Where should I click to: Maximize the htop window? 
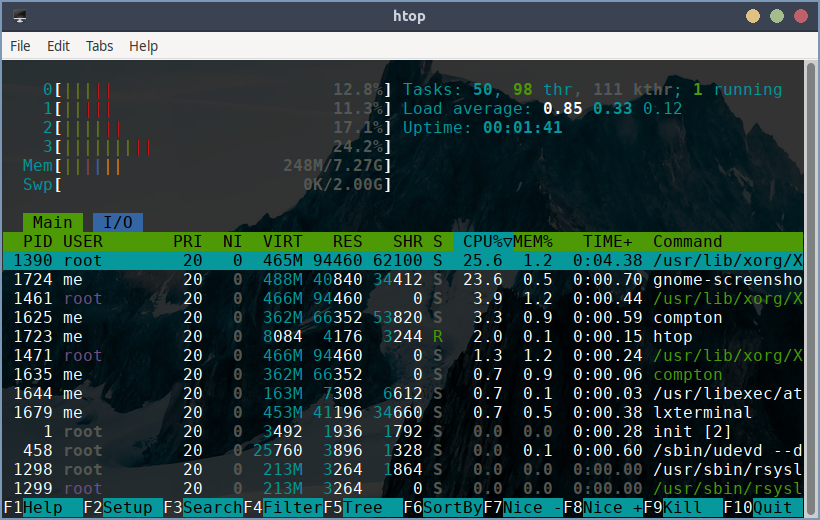(777, 16)
